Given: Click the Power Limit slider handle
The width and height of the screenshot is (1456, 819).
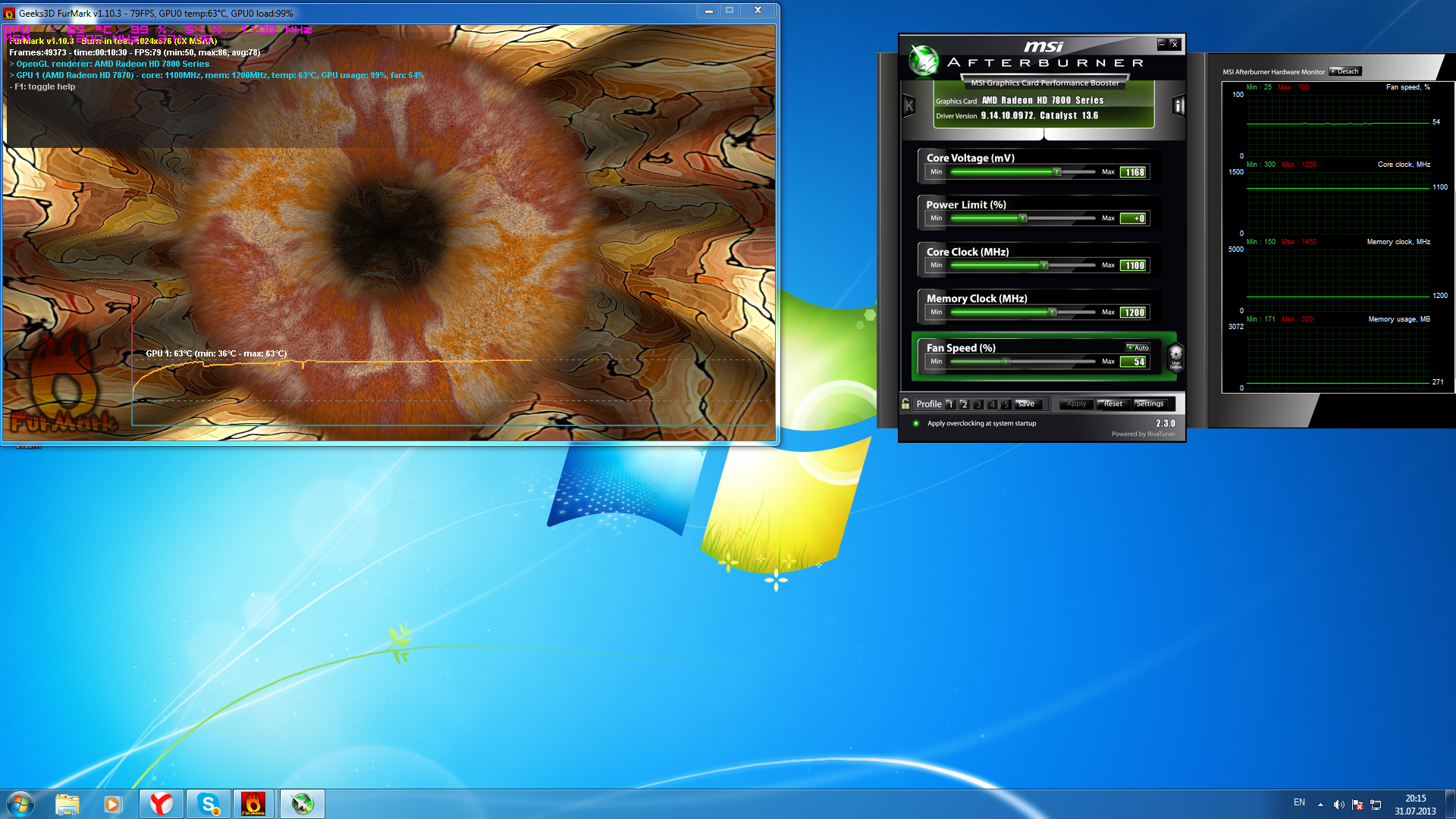Looking at the screenshot, I should 1023,218.
